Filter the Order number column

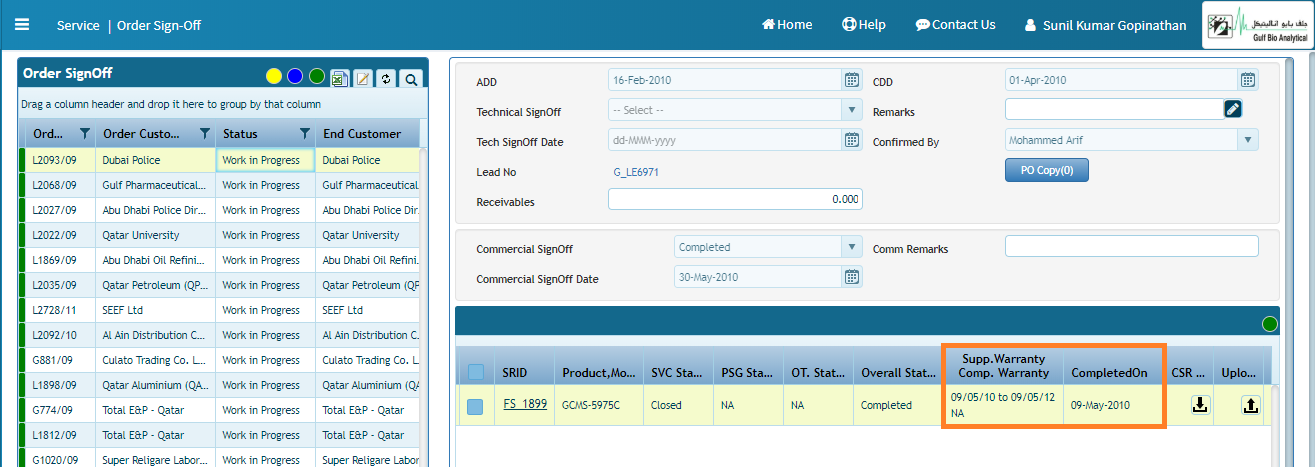[85, 134]
